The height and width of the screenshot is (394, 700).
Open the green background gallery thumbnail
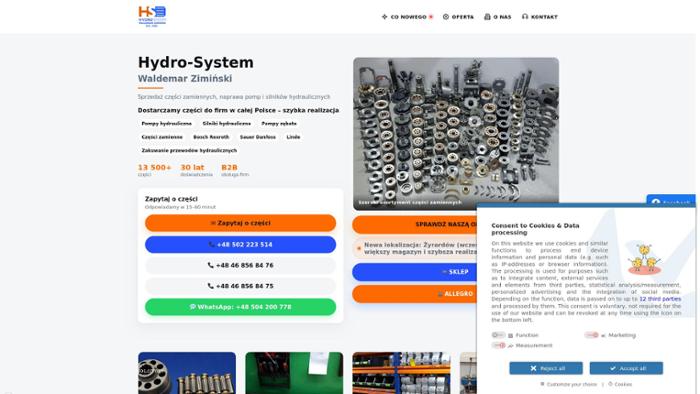point(294,373)
